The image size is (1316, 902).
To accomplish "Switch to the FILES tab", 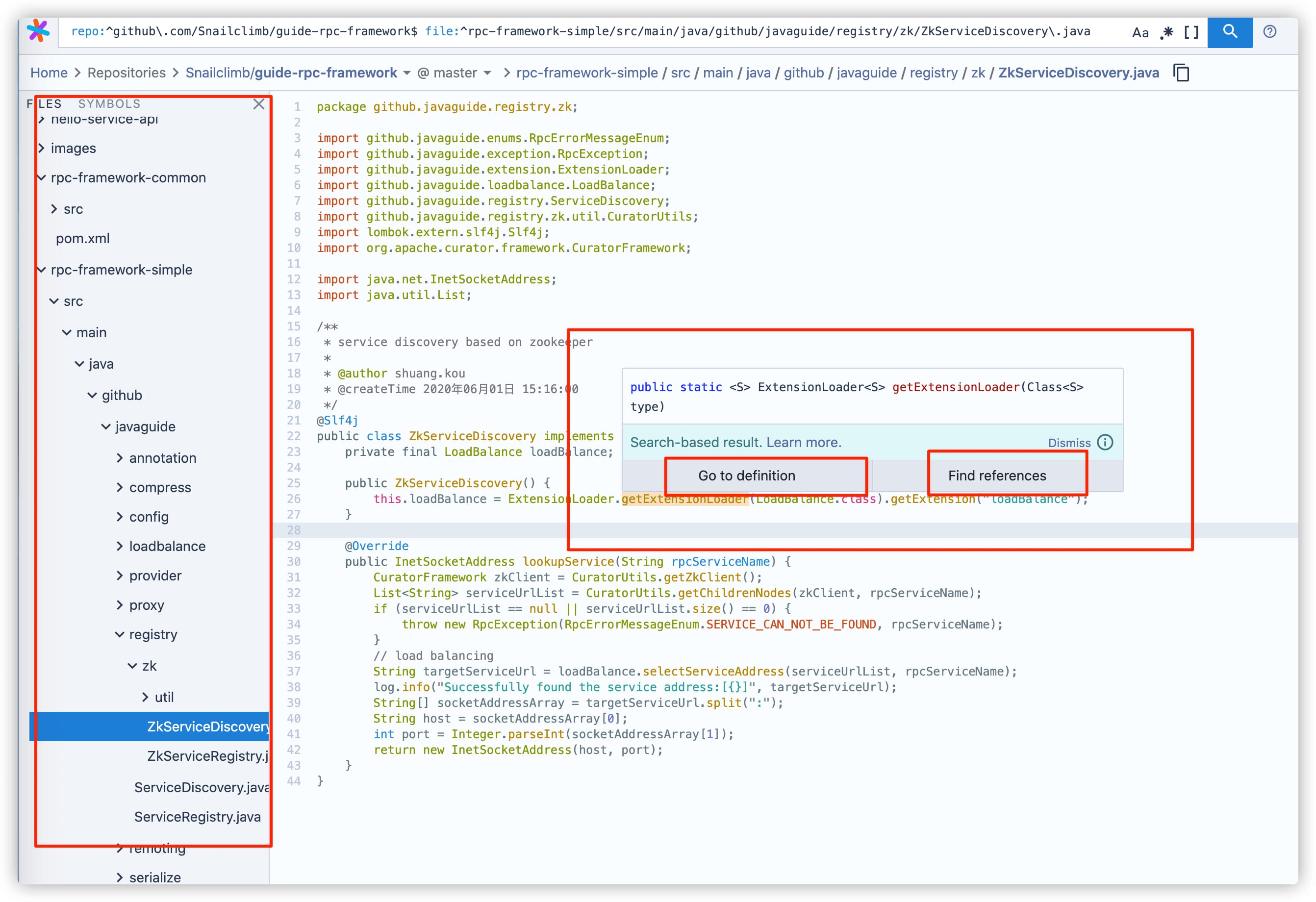I will 44,104.
